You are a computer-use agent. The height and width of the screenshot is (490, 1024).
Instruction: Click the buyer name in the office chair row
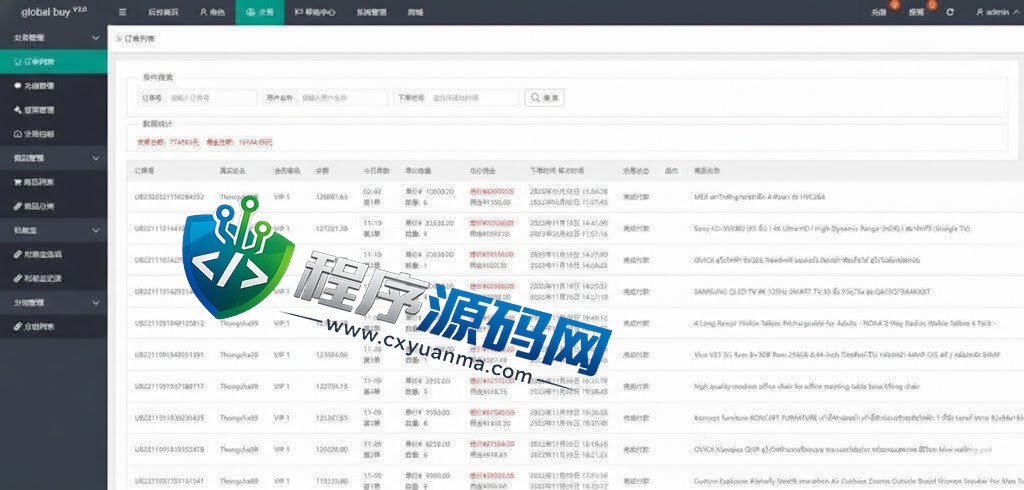239,386
